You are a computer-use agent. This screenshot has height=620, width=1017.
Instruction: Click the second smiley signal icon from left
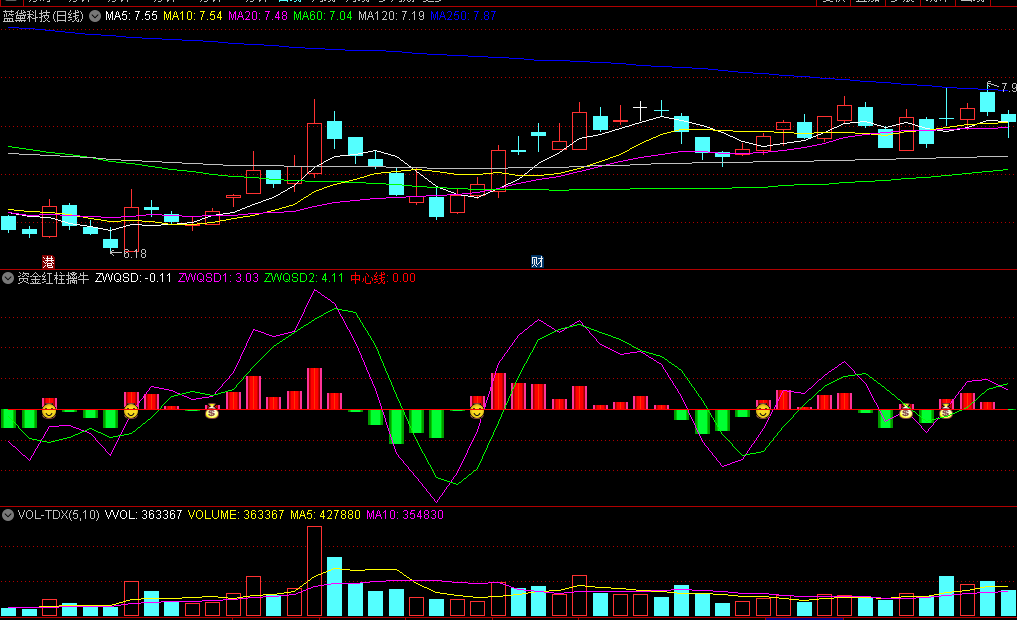131,411
